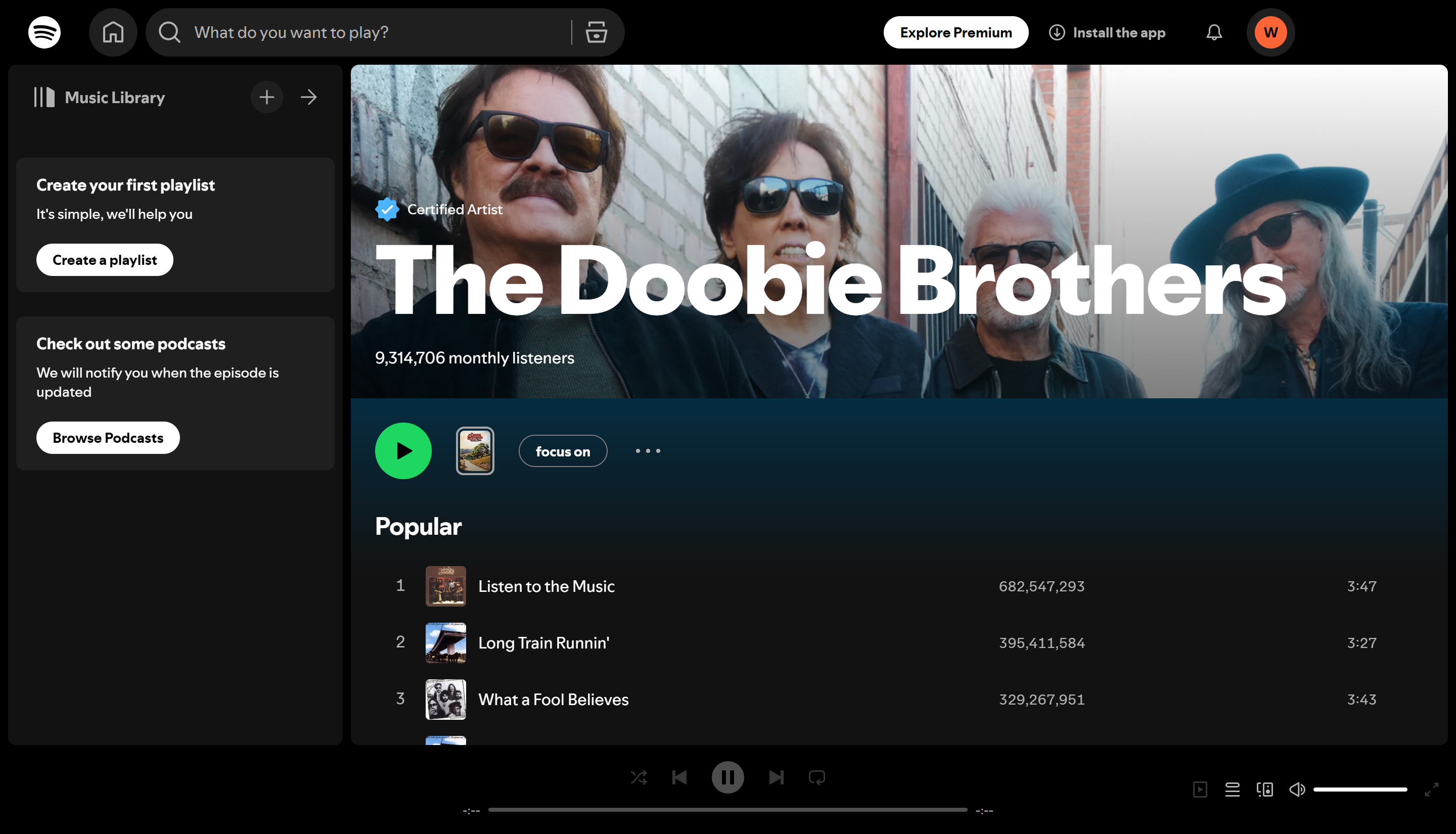Toggle repeat in the player bar

[817, 777]
